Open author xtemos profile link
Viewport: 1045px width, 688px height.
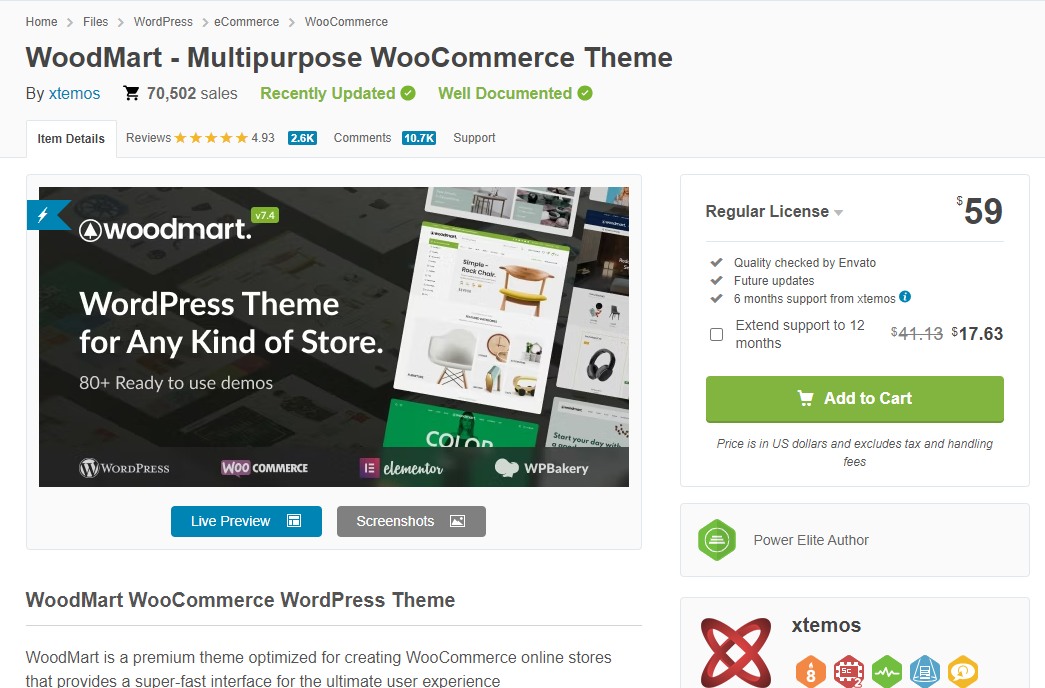point(74,93)
